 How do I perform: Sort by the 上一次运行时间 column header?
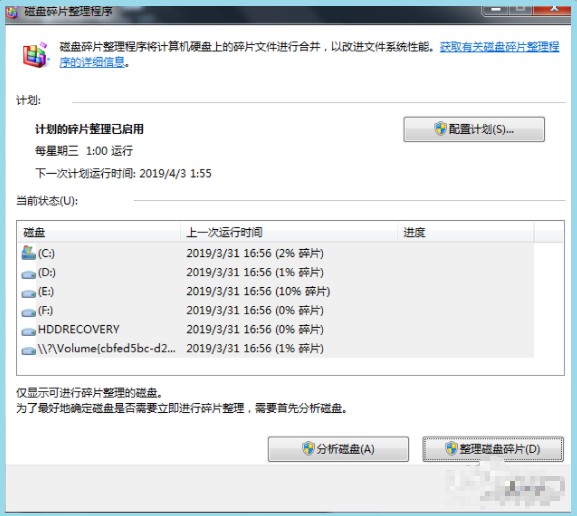pyautogui.click(x=289, y=232)
